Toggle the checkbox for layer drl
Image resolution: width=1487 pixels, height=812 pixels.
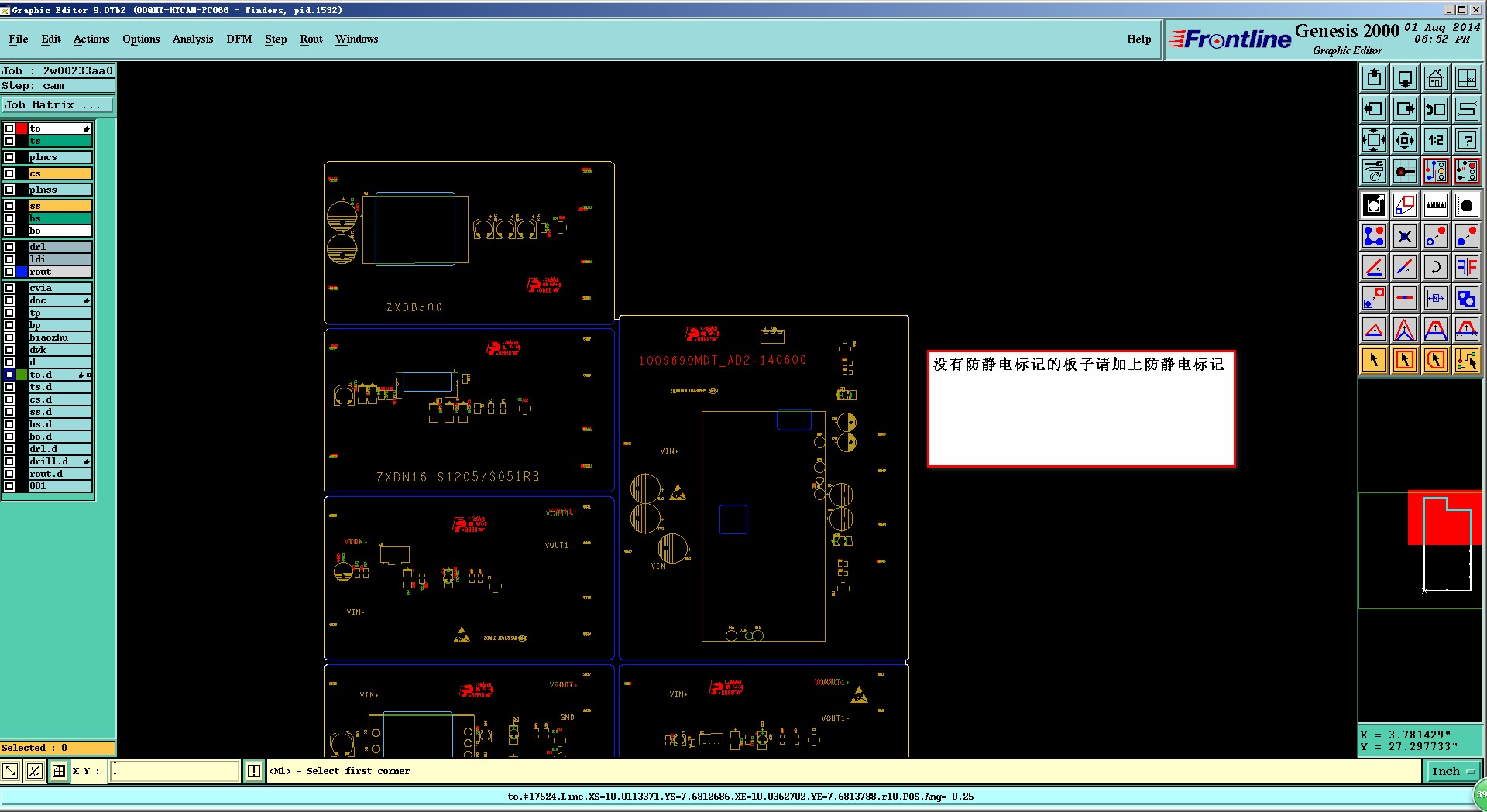(9, 247)
